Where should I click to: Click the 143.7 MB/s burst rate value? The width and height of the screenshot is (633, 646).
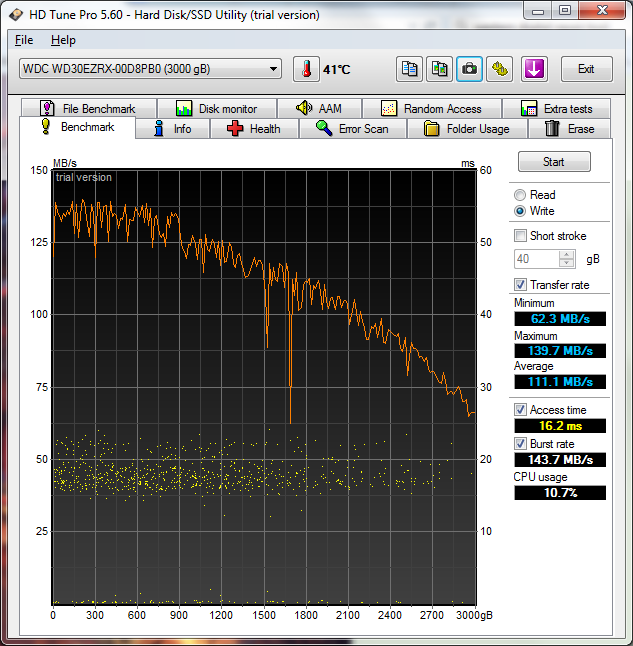tap(560, 459)
